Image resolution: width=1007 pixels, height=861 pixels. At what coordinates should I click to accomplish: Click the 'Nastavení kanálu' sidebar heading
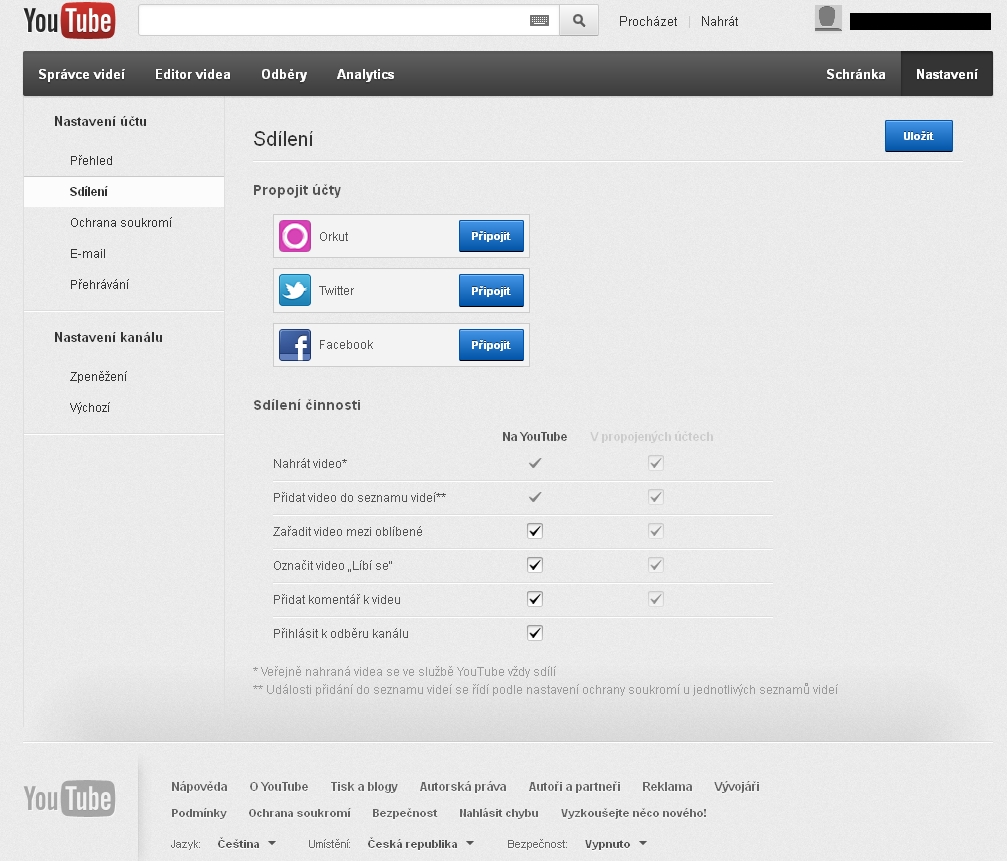108,337
